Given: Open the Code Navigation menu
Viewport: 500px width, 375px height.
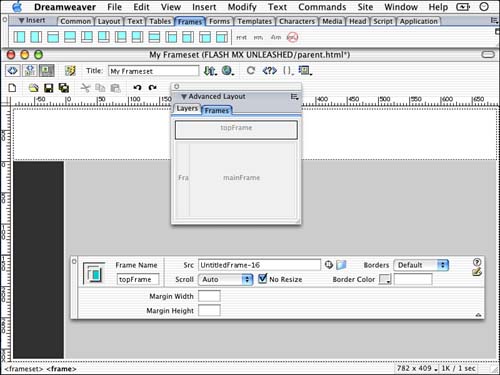Looking at the screenshot, I should click(288, 71).
